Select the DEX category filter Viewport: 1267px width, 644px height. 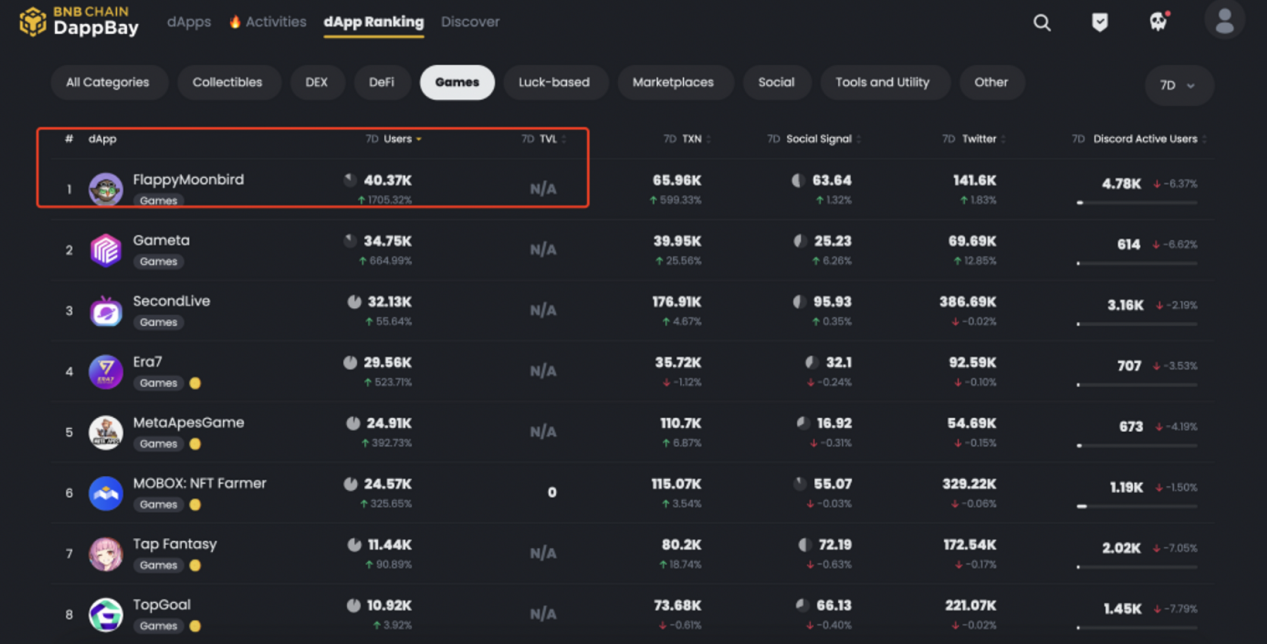click(x=316, y=83)
